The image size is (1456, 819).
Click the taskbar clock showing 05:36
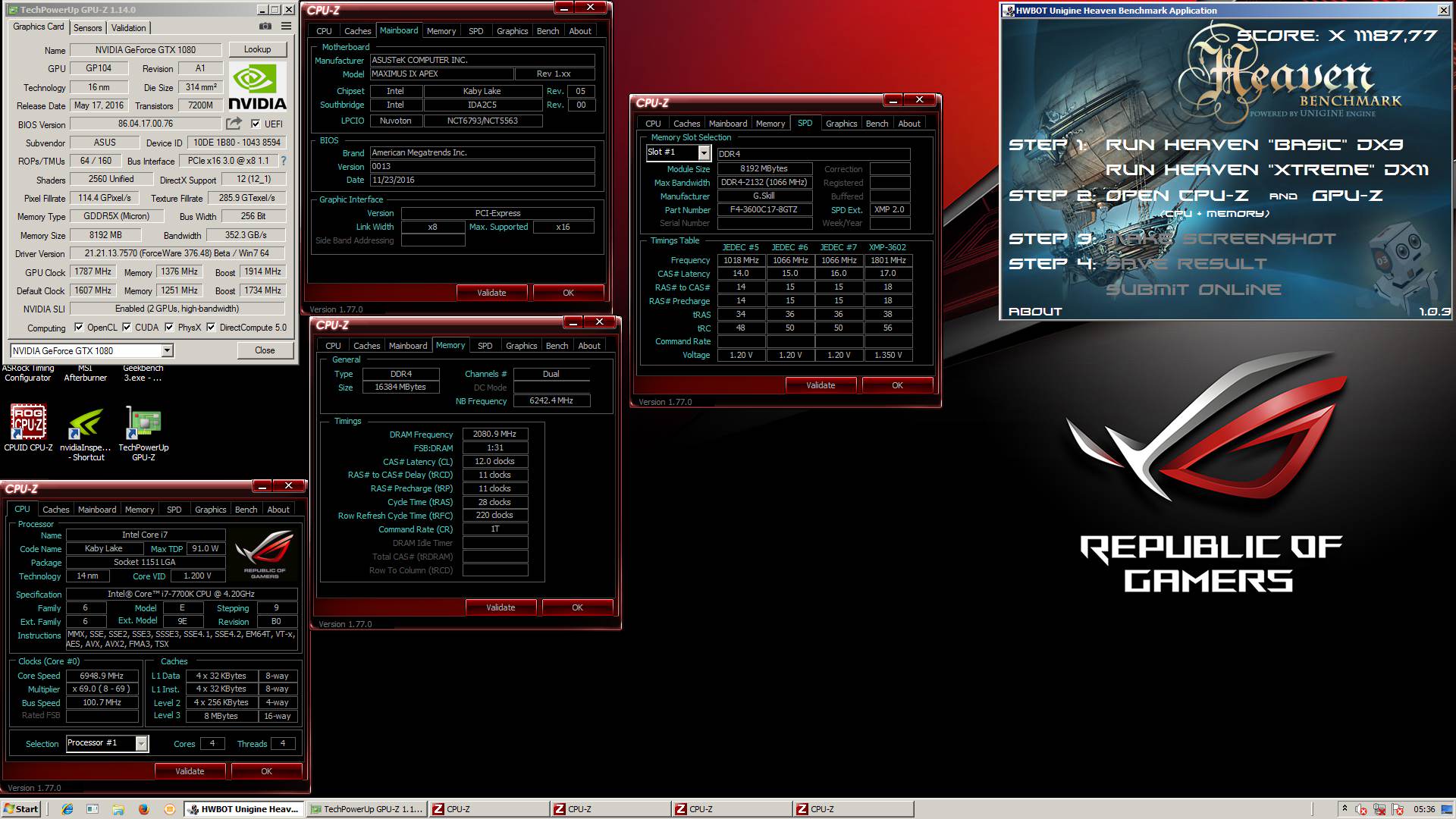1424,809
